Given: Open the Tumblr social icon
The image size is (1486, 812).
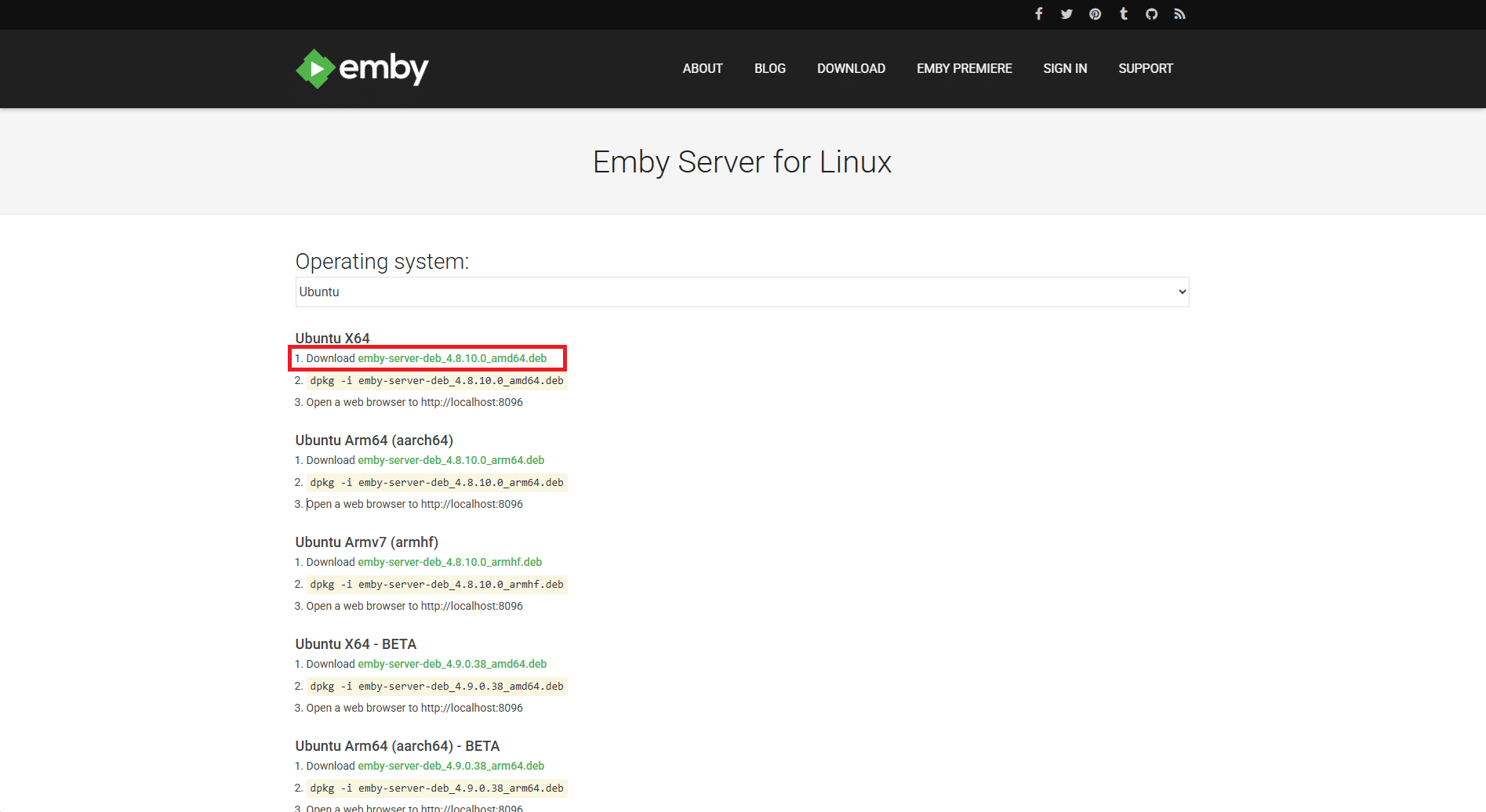Looking at the screenshot, I should 1124,14.
